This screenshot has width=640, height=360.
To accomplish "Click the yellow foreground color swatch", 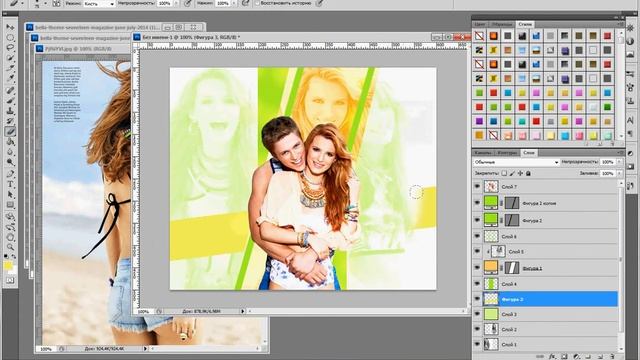I will coord(8,266).
